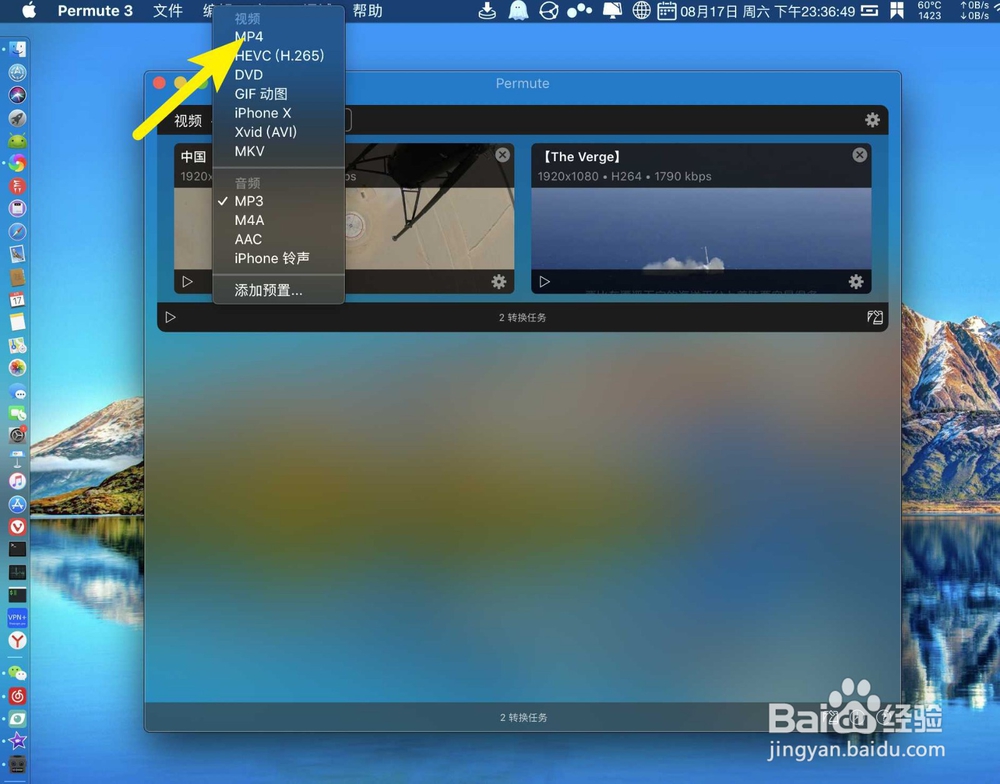Click the stitch videos icon in group bar

(875, 317)
